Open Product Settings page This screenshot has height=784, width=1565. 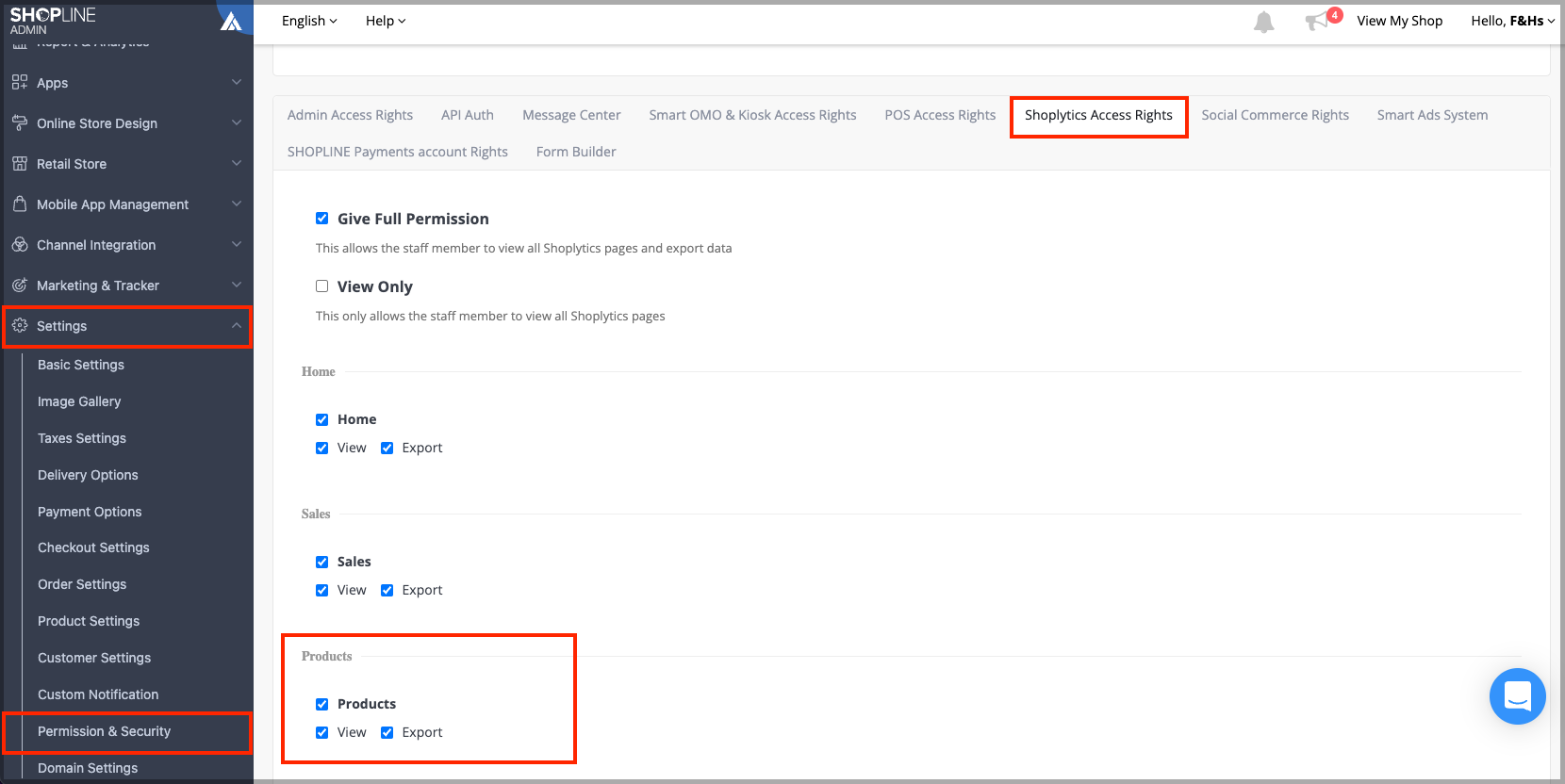point(89,621)
